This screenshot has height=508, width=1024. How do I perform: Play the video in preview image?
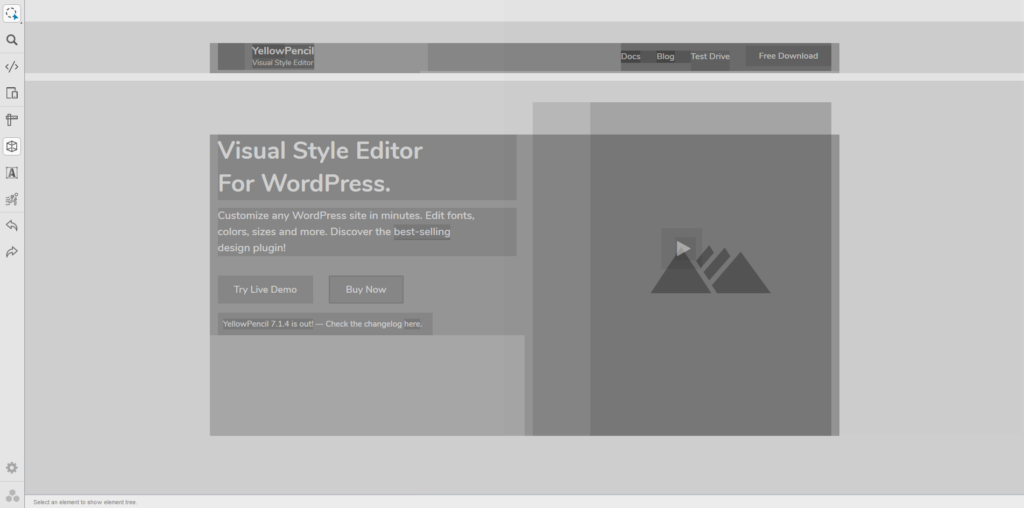point(682,248)
